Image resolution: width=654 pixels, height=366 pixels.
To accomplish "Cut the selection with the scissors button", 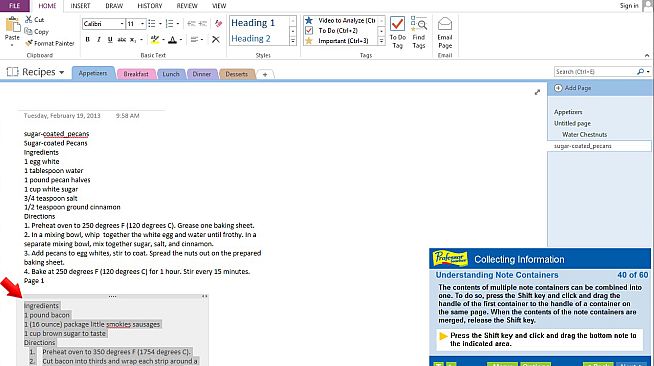I will click(x=34, y=20).
